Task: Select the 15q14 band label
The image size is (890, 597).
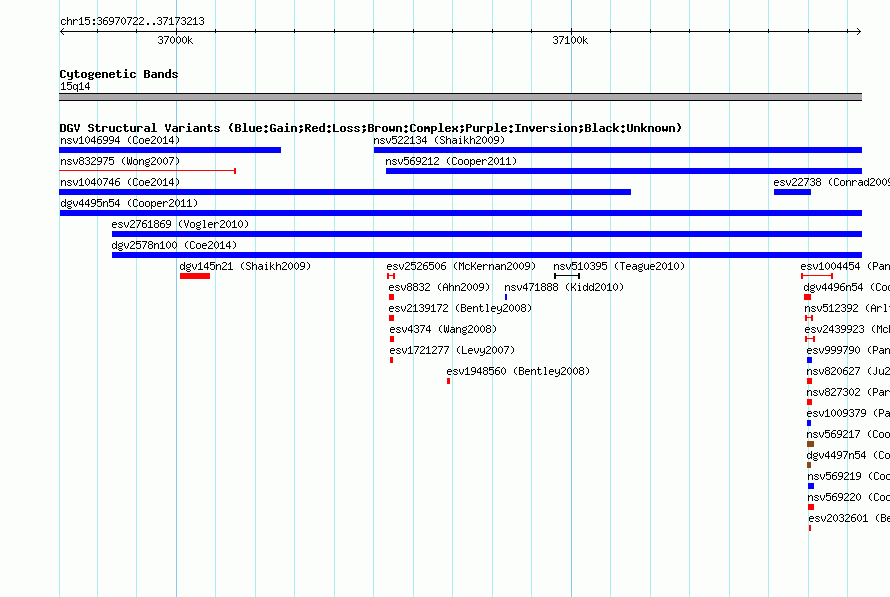Action: (x=75, y=86)
